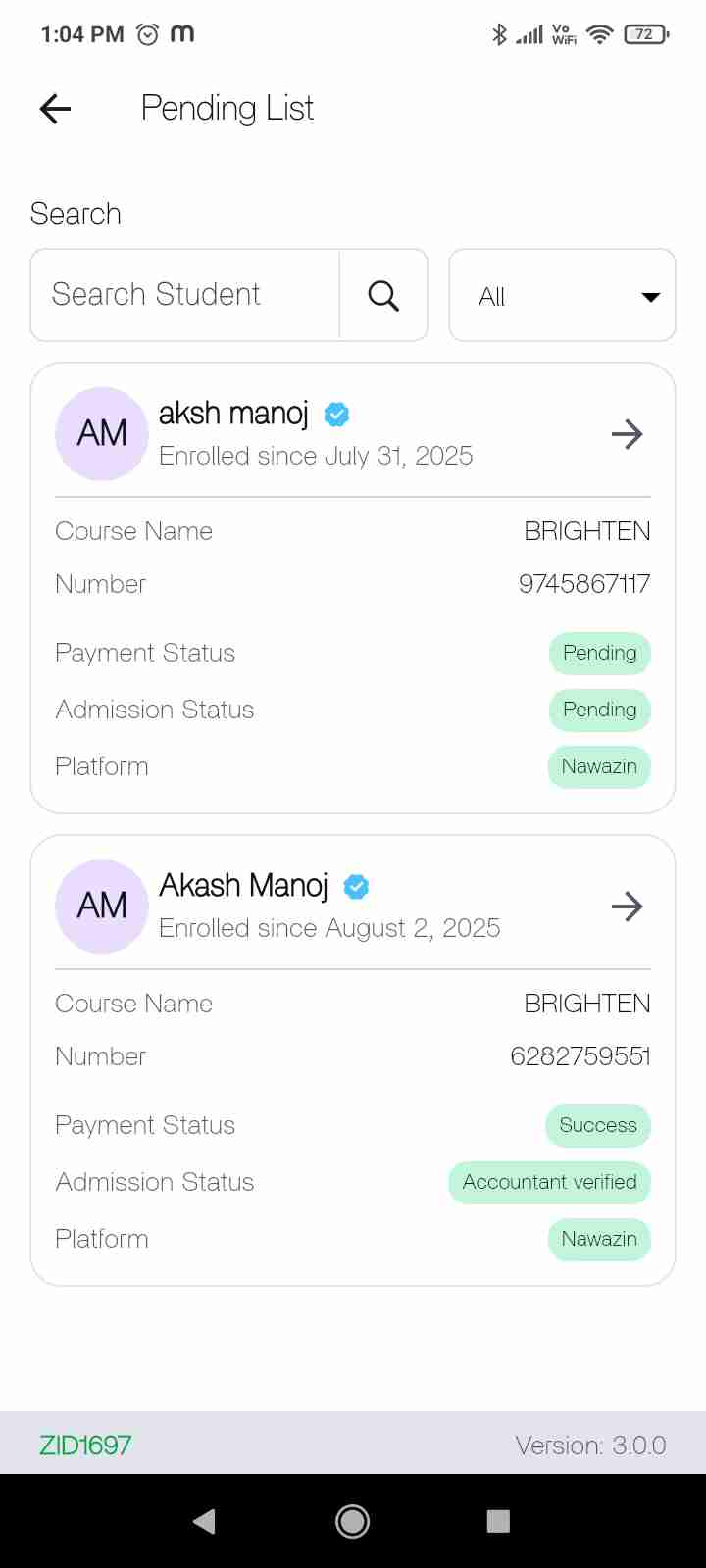Tap the back arrow beside Pending List
The image size is (706, 1568).
56,109
